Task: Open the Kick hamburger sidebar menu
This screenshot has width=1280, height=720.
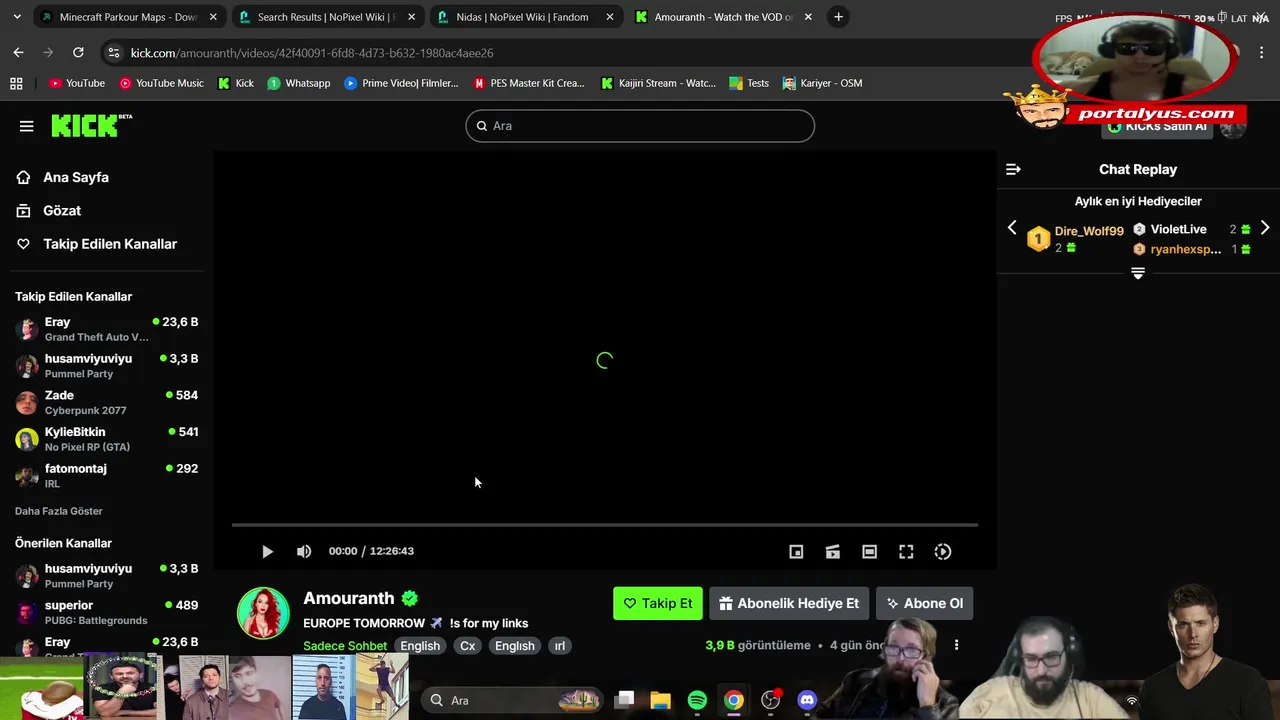Action: pos(26,126)
